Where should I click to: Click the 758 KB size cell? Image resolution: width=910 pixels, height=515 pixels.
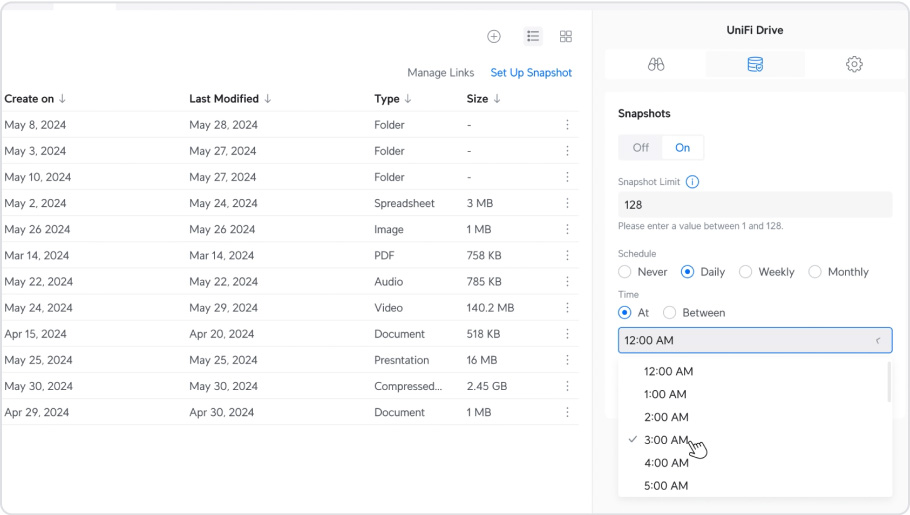pos(484,255)
